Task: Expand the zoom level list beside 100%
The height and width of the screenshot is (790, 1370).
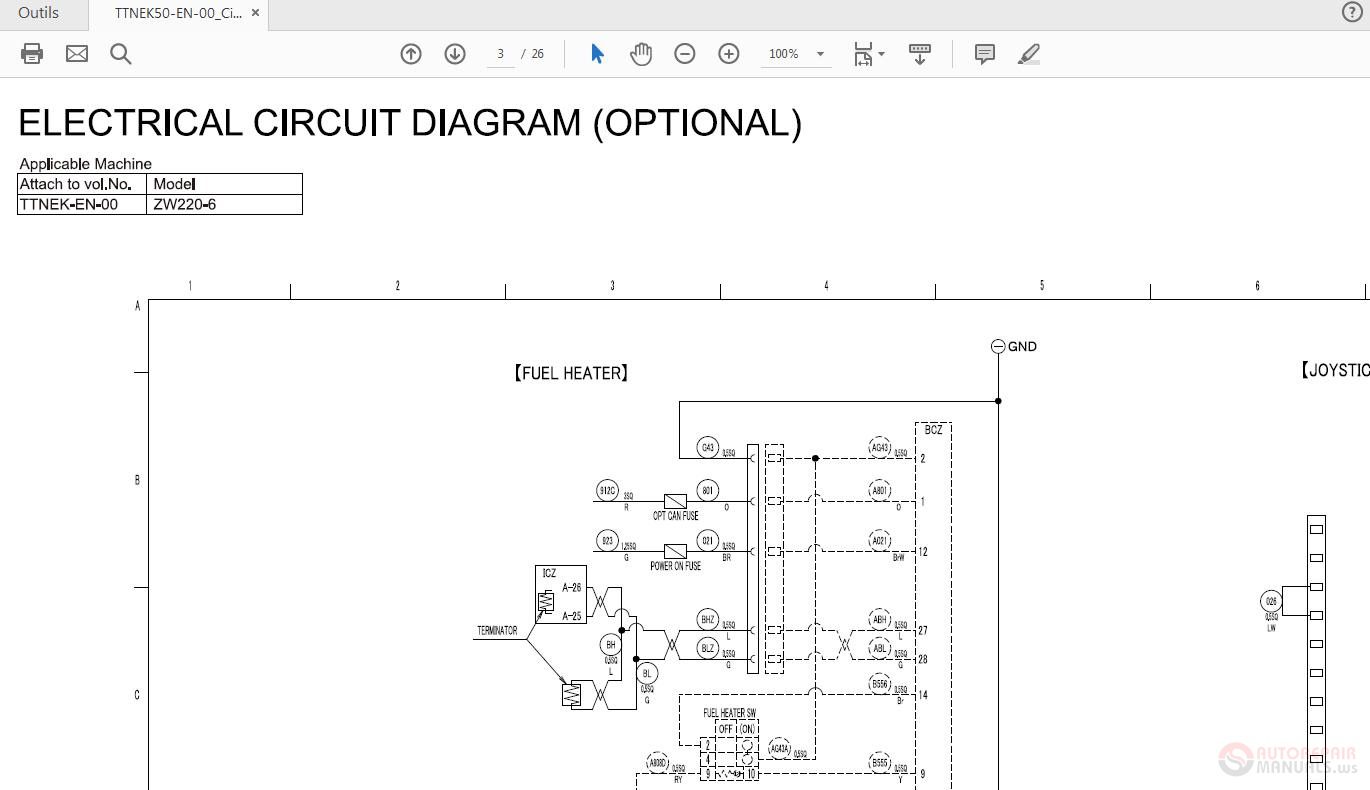Action: (820, 54)
